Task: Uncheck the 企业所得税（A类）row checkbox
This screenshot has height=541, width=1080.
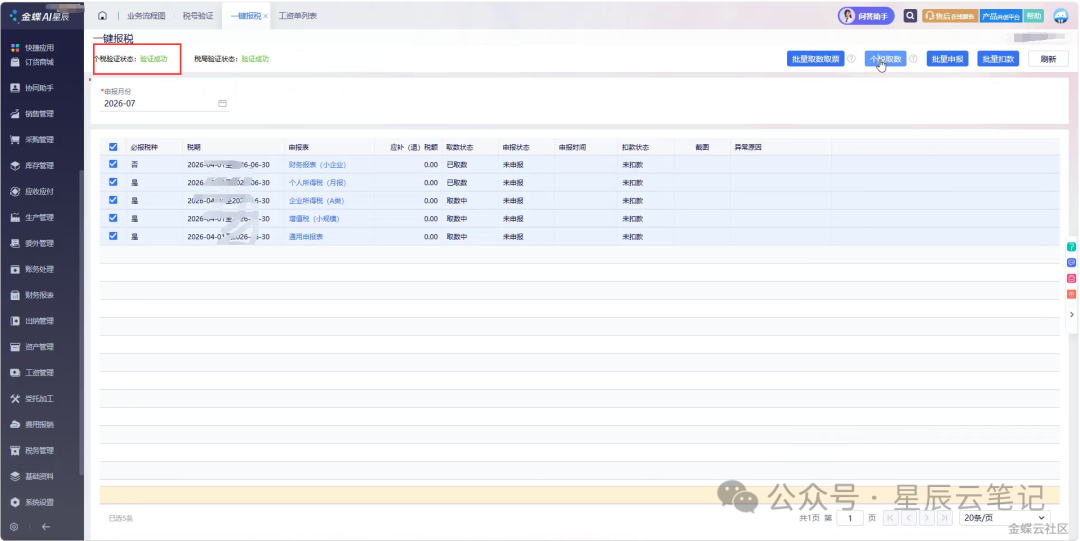Action: pos(113,200)
